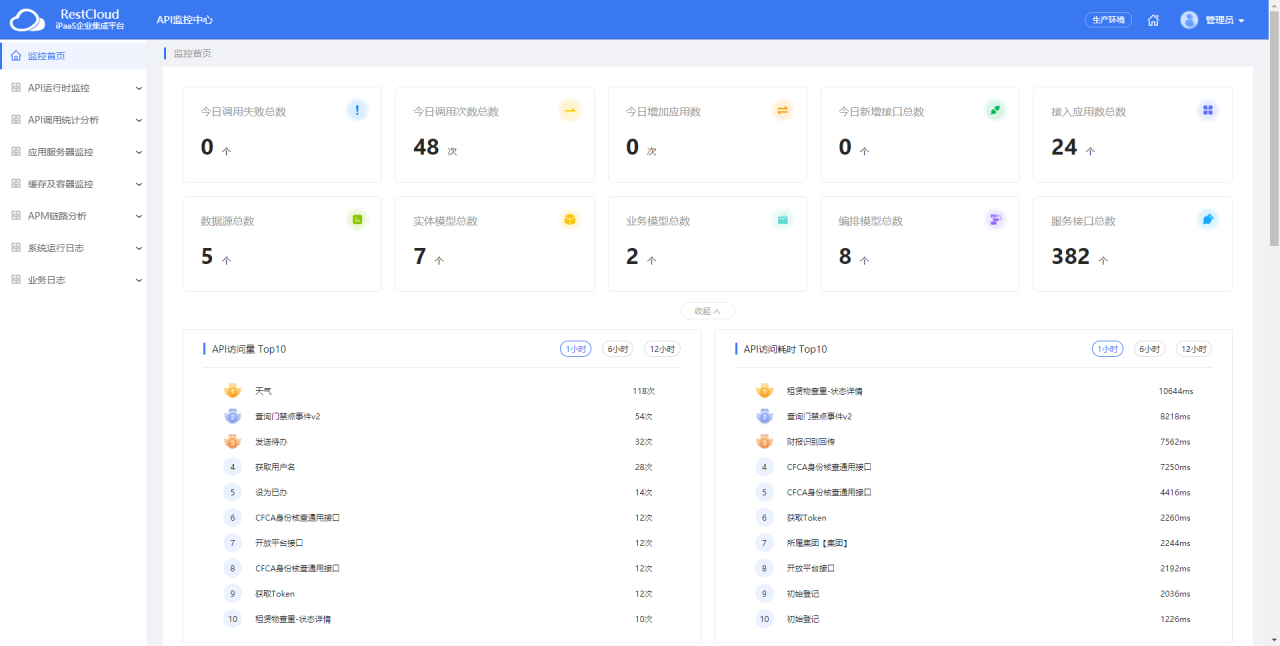Select 12小时 in API访问耗时 Top10 panel
1280x646 pixels.
[x=1193, y=349]
